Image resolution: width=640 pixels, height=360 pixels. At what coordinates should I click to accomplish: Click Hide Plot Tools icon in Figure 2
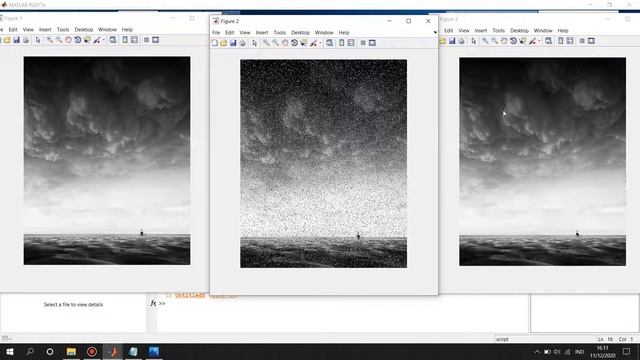(363, 43)
